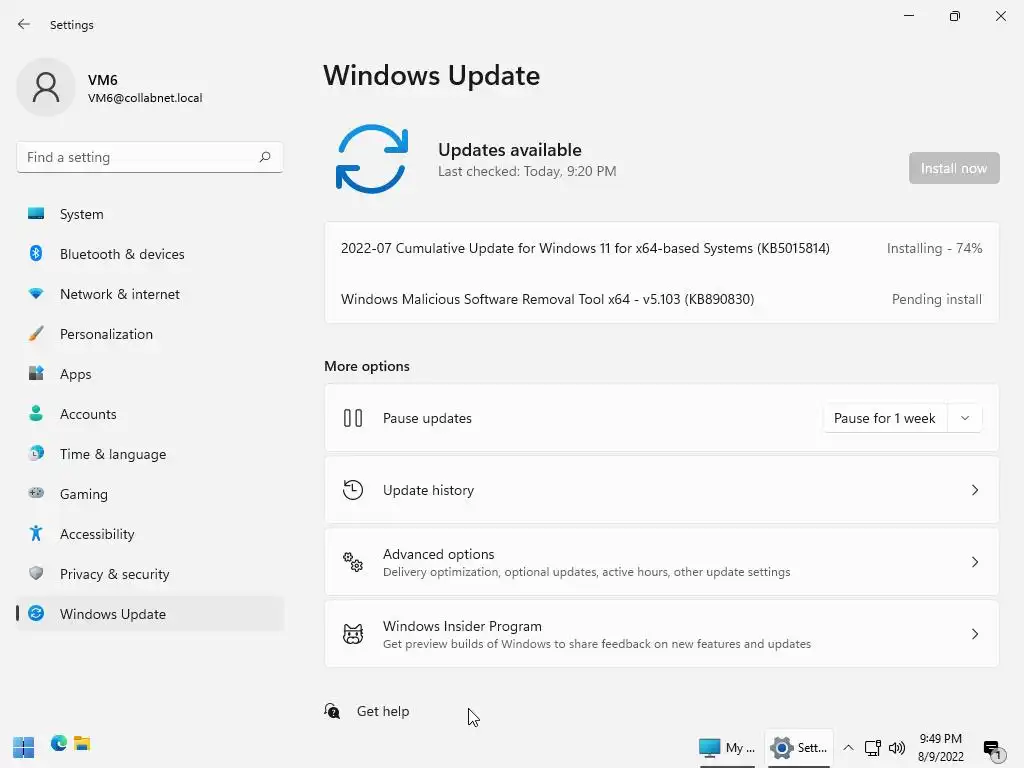Launch Microsoft Edge from taskbar

(x=59, y=743)
